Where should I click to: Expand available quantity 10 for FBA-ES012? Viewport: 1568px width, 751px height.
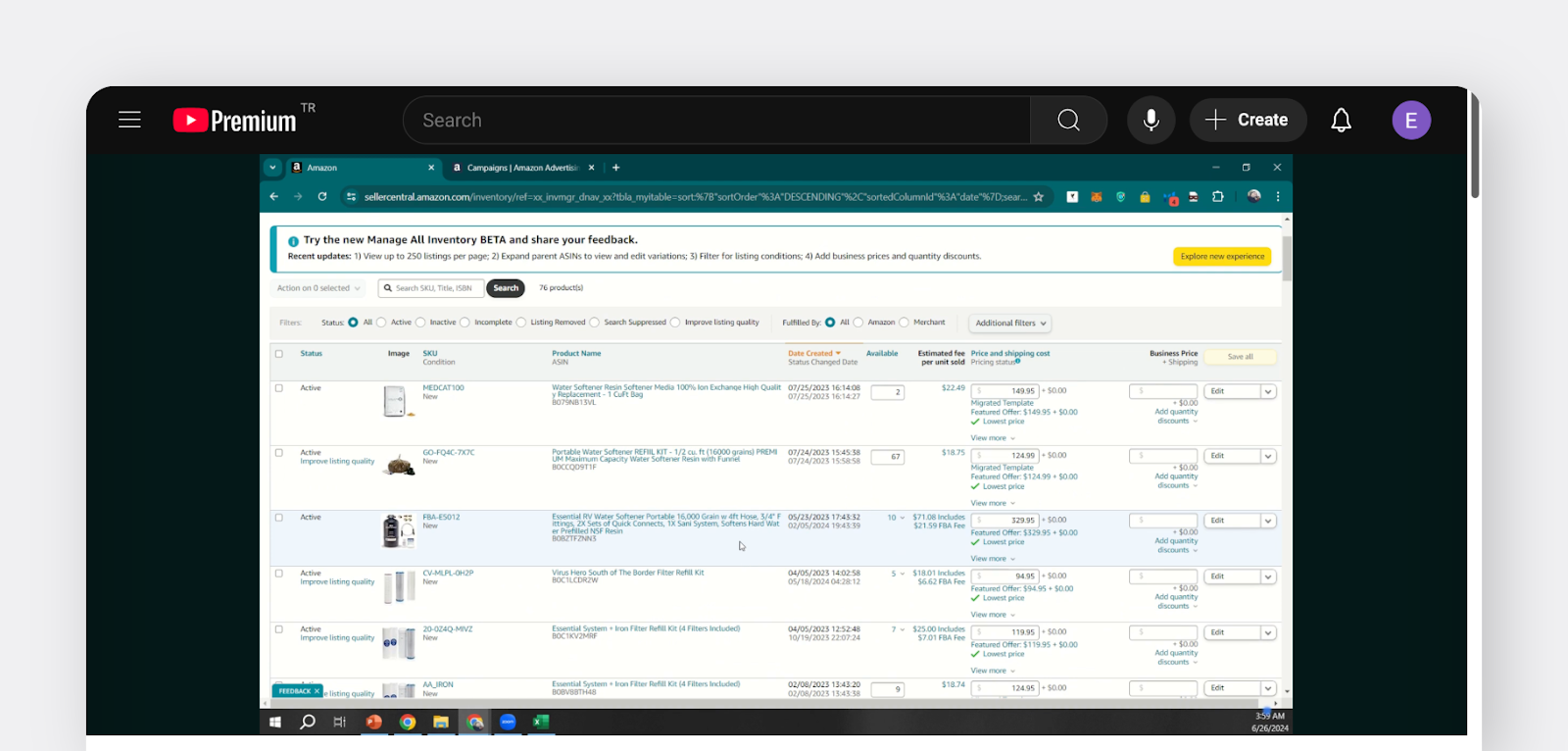(896, 518)
